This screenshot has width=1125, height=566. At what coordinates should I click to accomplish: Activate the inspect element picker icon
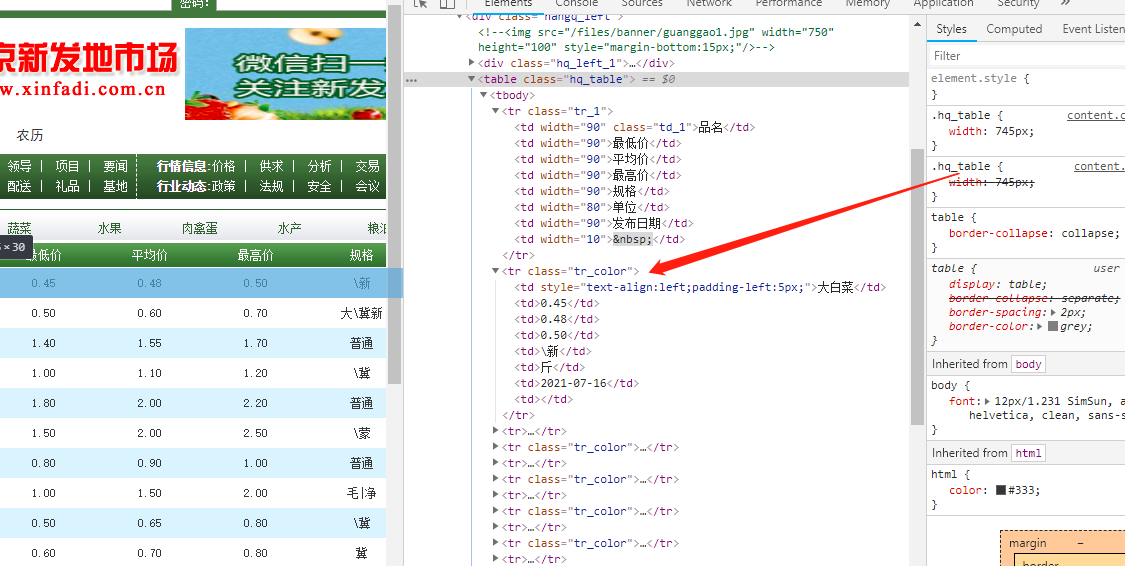point(420,4)
